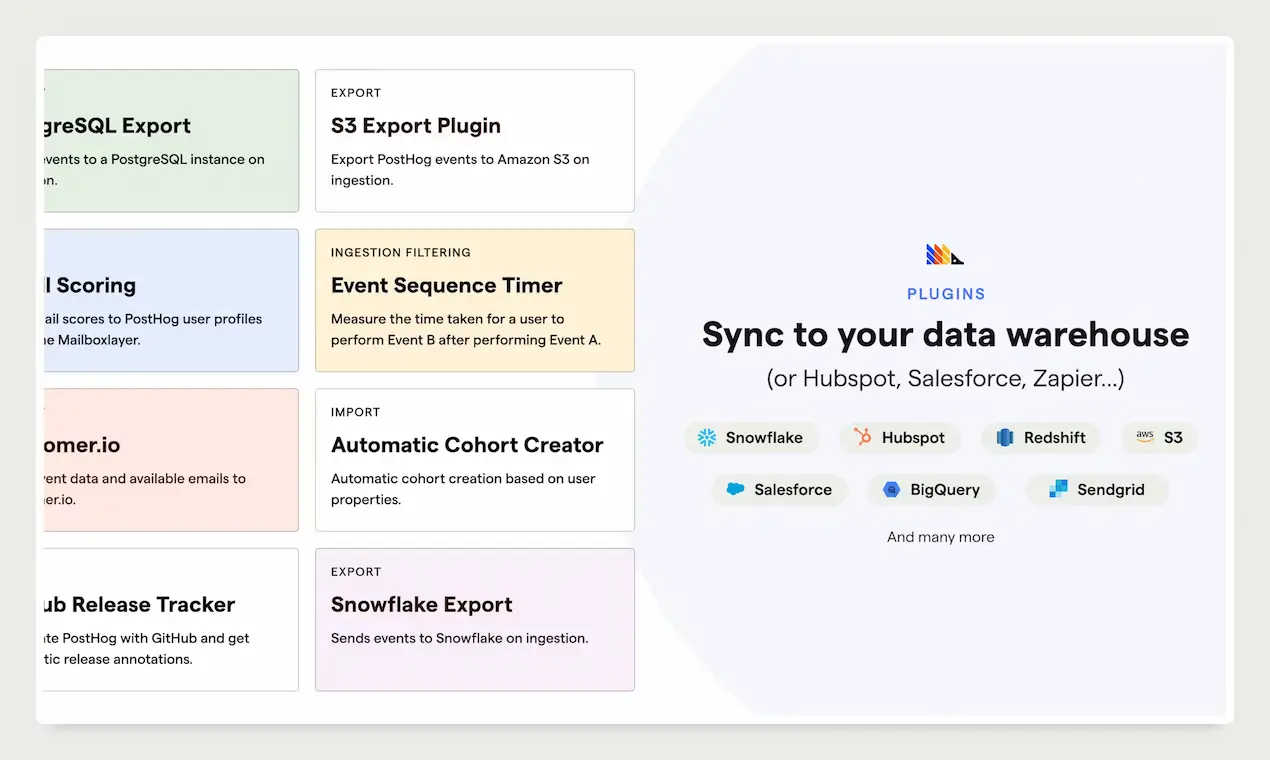Select the Email Scoring plugin card
1270x760 pixels.
point(170,301)
